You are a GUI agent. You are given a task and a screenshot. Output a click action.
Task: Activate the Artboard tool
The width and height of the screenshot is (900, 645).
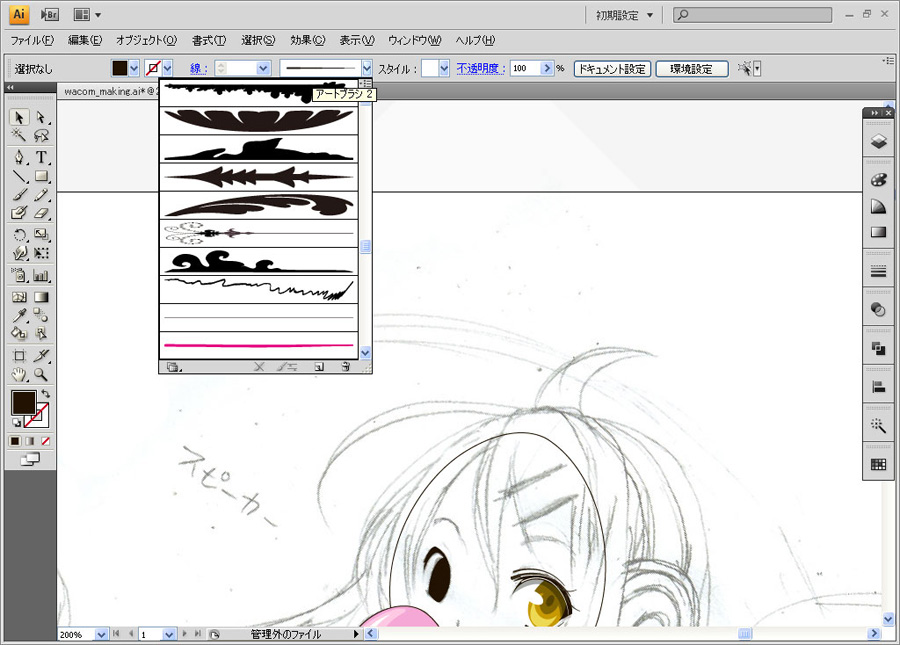[19, 356]
